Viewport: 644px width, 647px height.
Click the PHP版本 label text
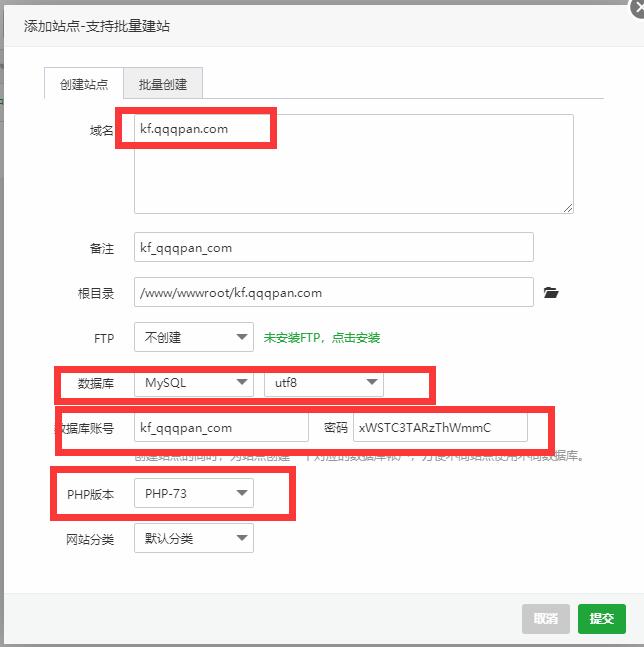pos(90,493)
